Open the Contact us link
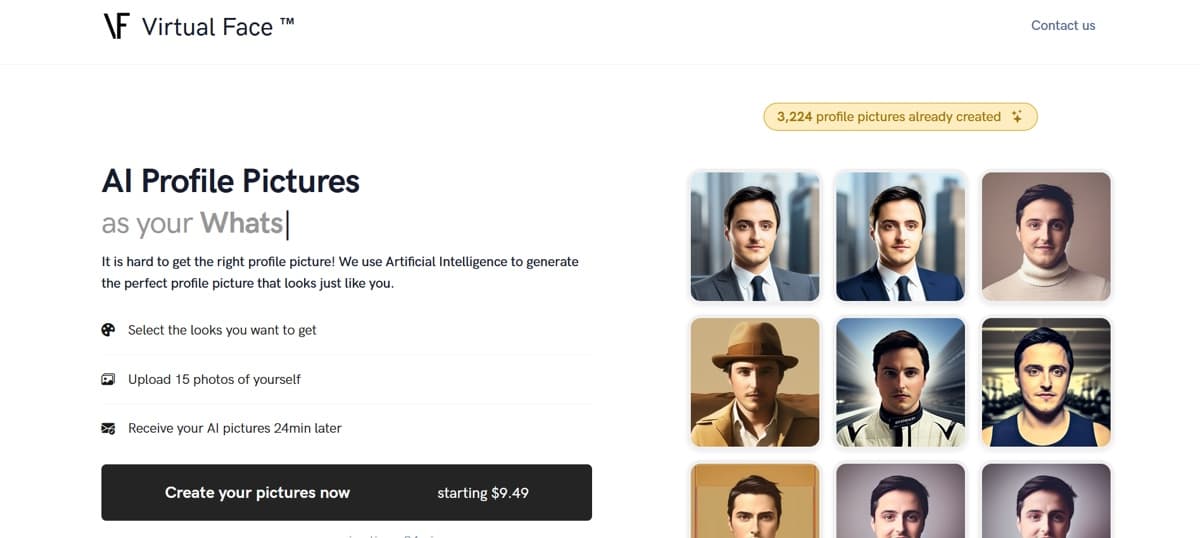The height and width of the screenshot is (538, 1200). (x=1063, y=25)
